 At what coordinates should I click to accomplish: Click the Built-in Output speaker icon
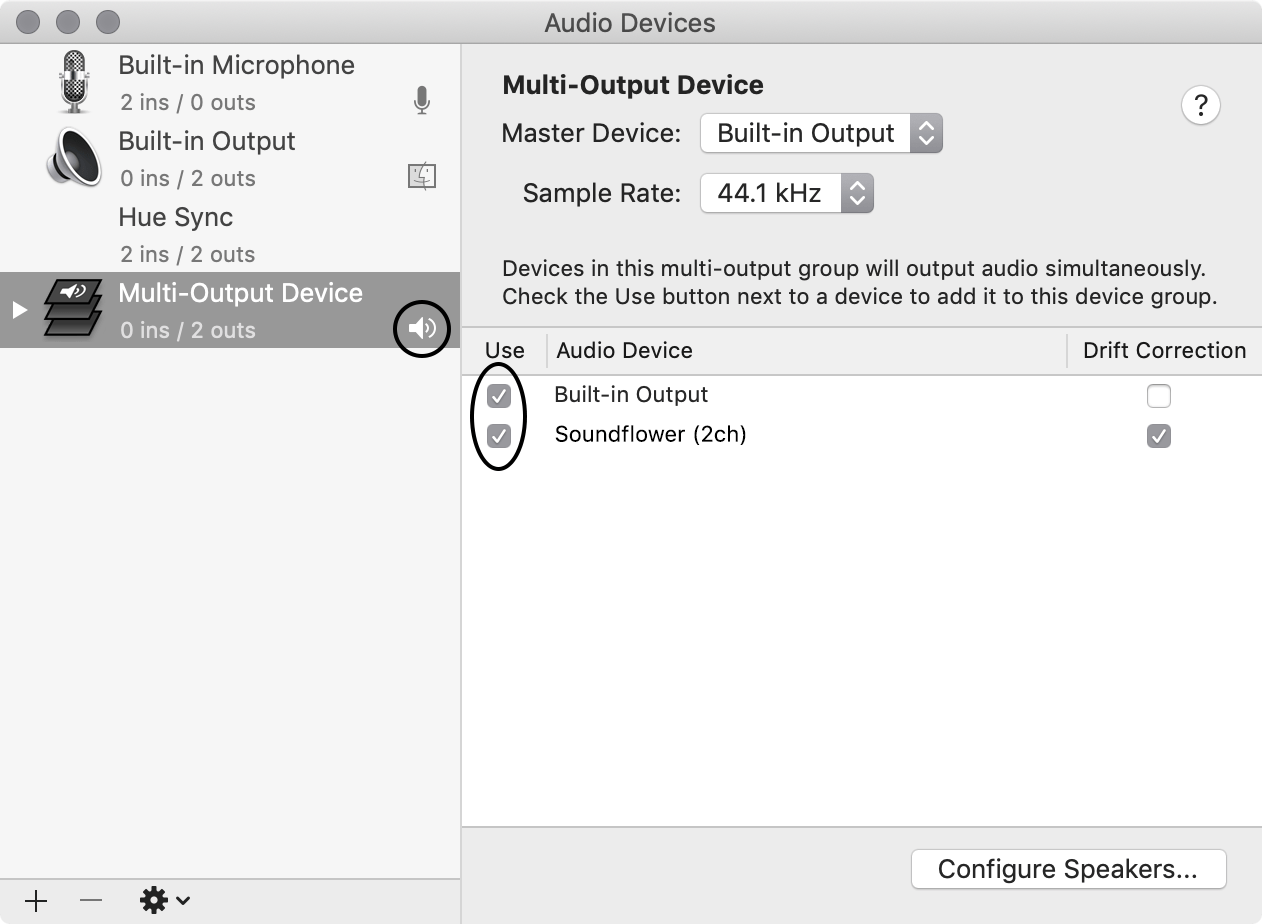[72, 158]
